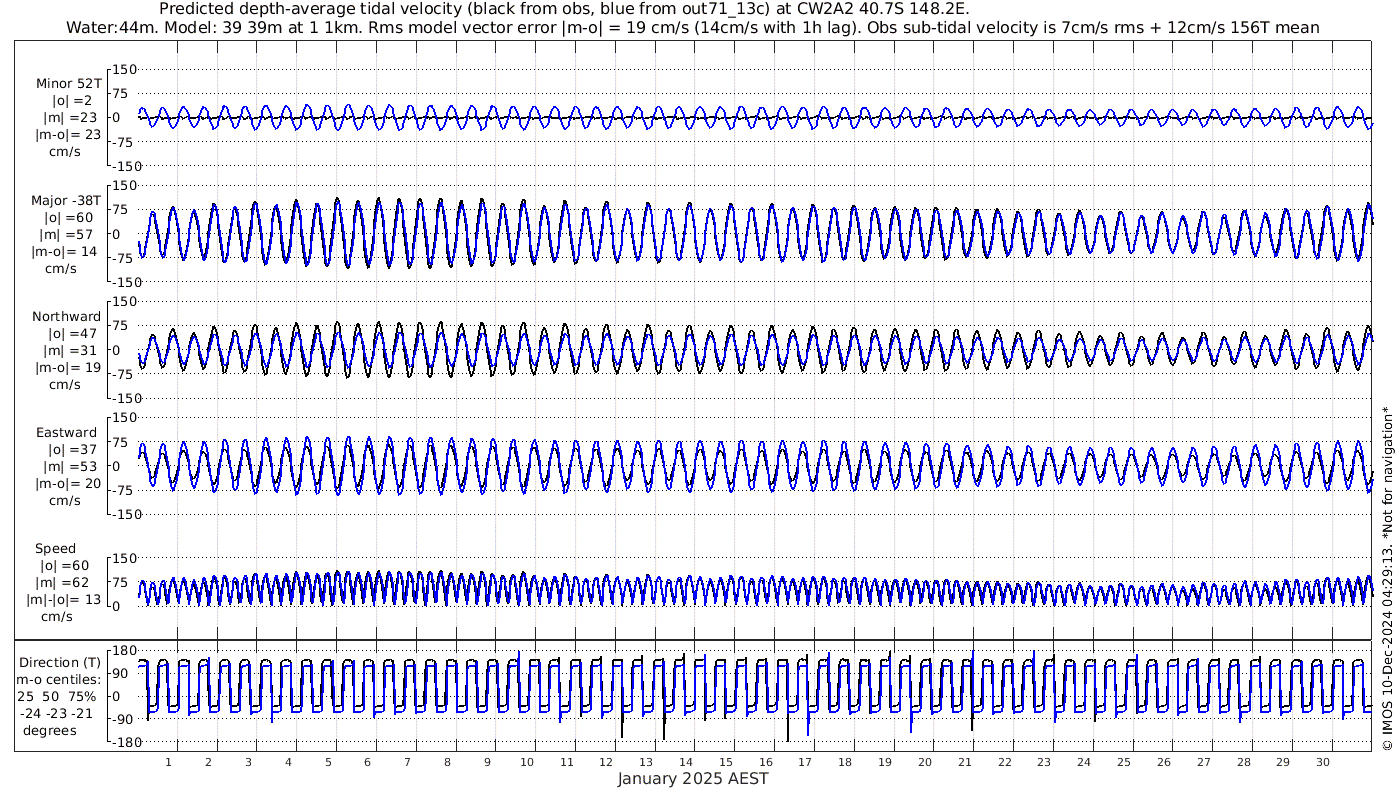Click day '20' on the date axis

pos(924,762)
